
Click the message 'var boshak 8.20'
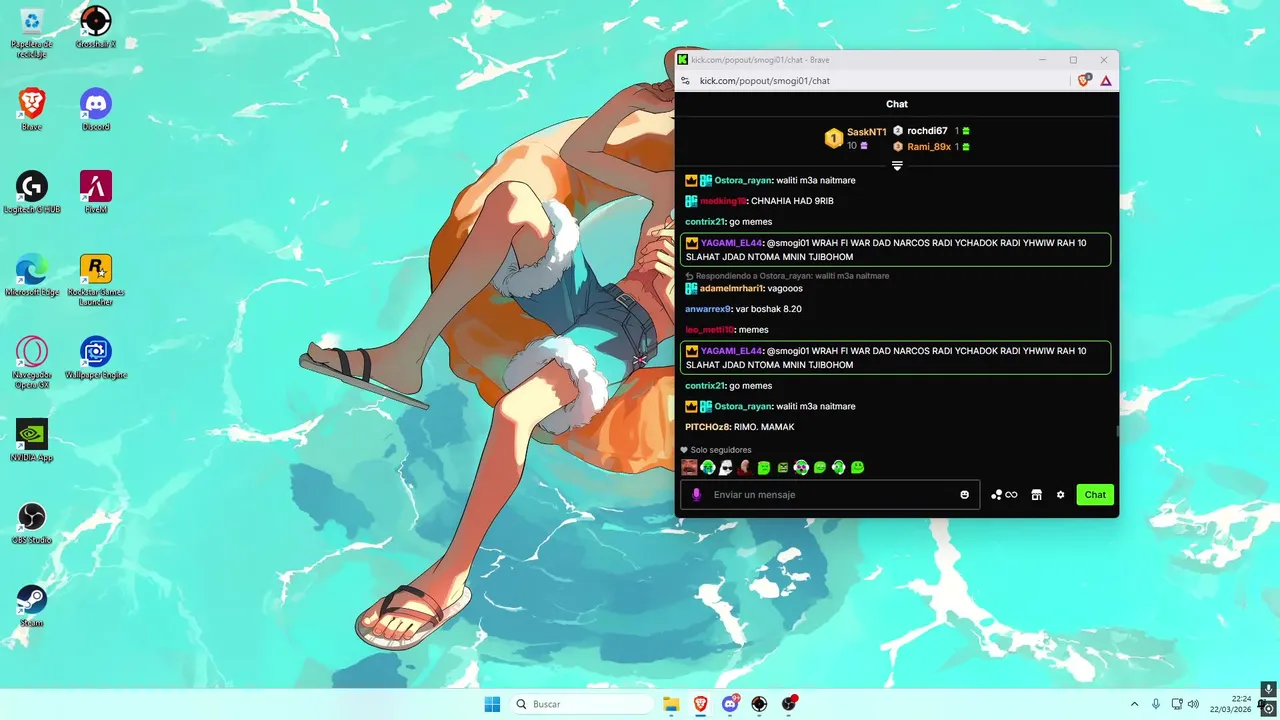pos(769,309)
